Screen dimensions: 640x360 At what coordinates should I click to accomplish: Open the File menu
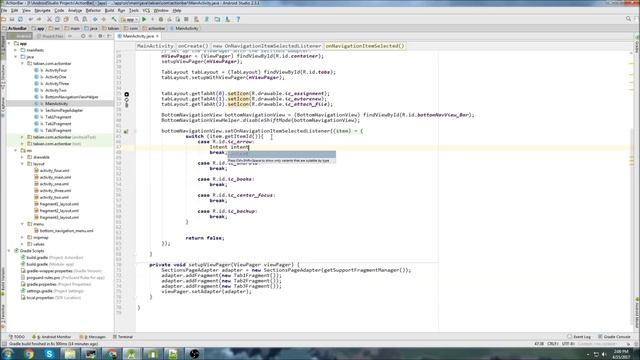4,10
